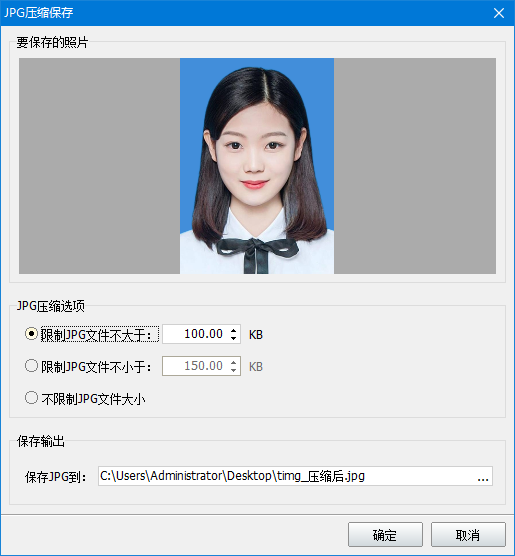Close the JPG压缩保存 dialog window
The height and width of the screenshot is (556, 515).
tap(499, 13)
